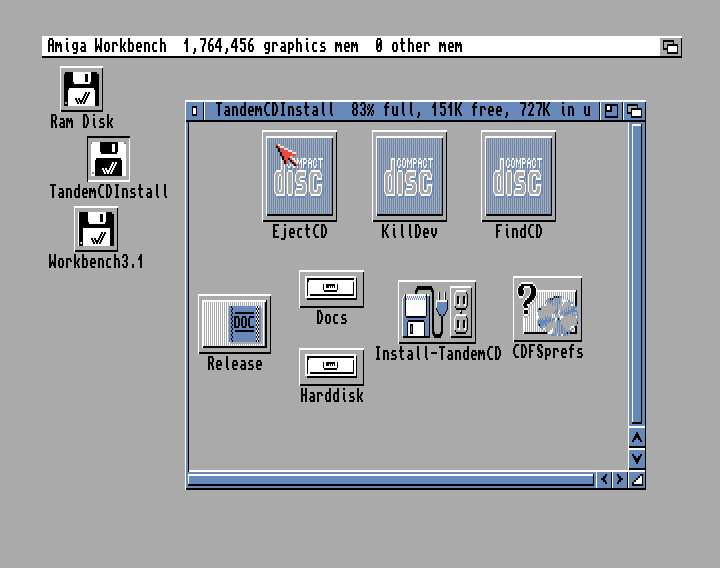
Task: Click the Install-TandemCD installer icon
Action: [437, 312]
